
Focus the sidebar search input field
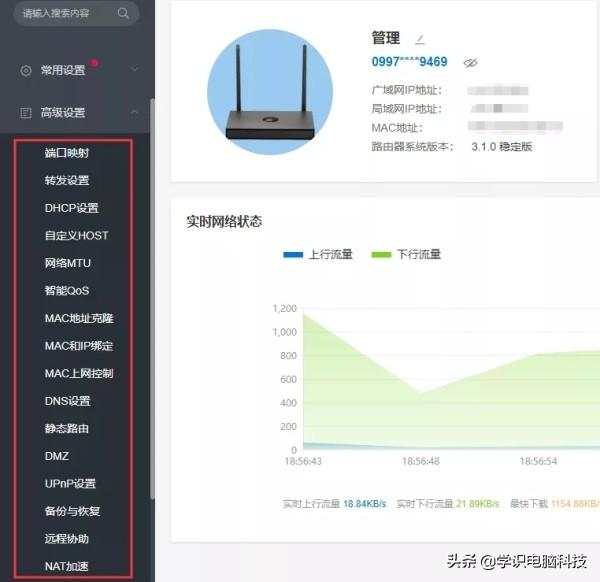pos(76,13)
